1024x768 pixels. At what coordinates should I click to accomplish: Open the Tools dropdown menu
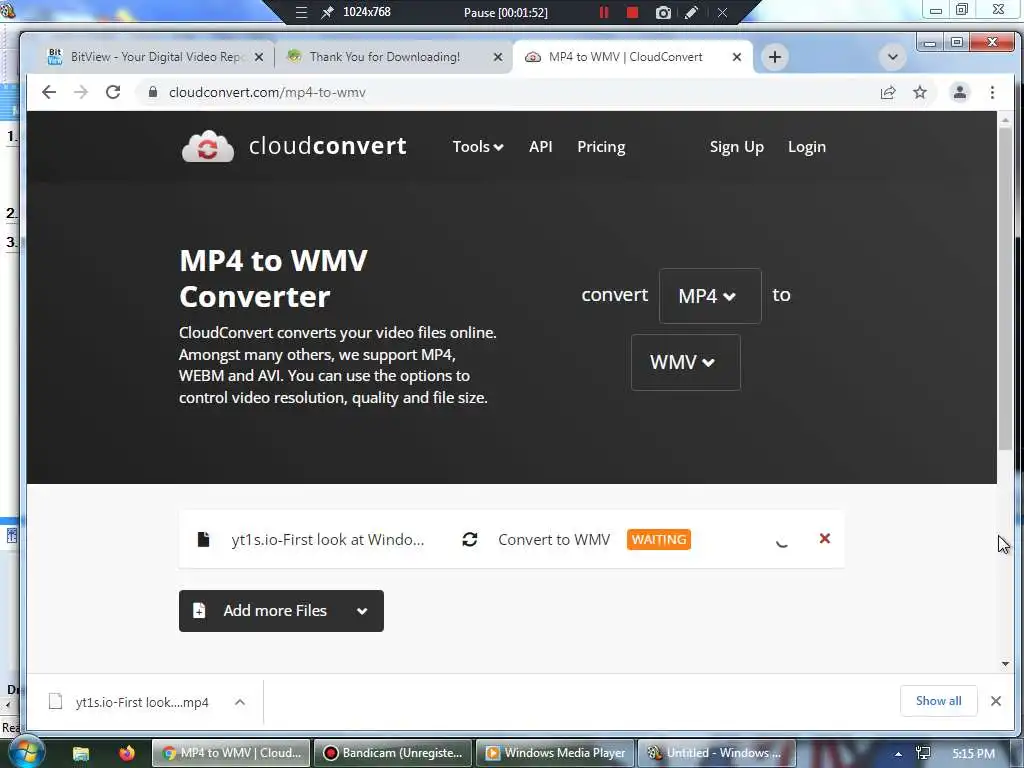[477, 147]
